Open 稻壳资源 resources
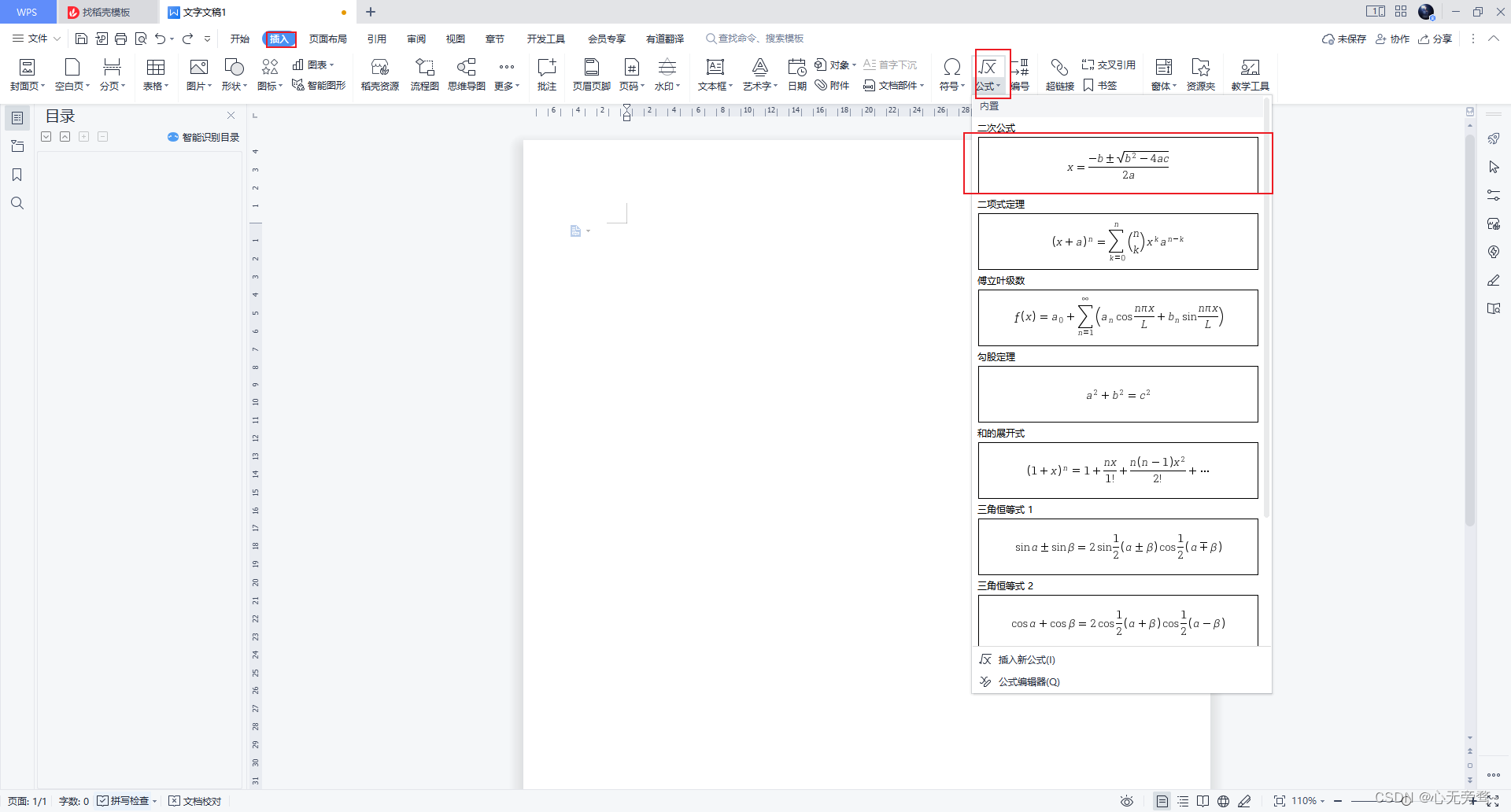 click(380, 75)
